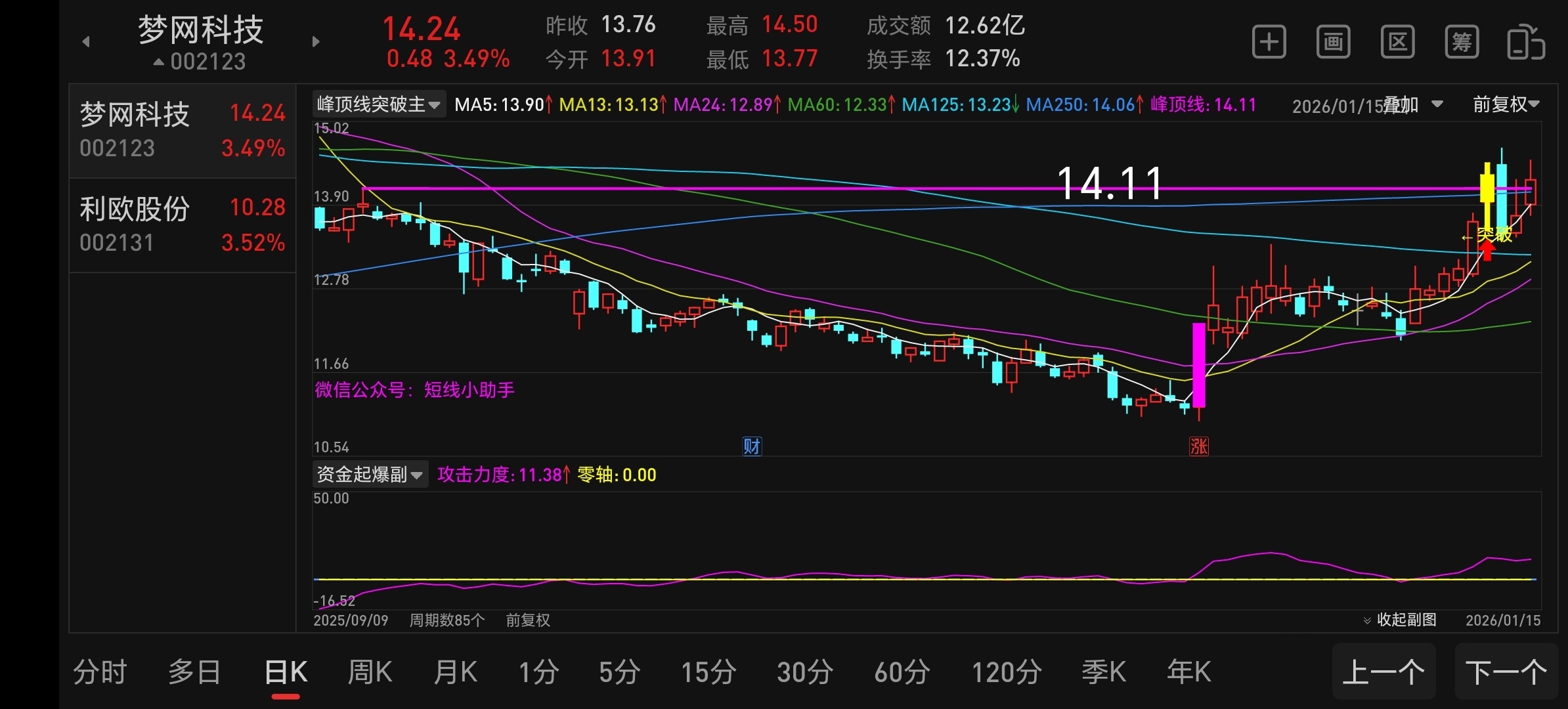1568x709 pixels.
Task: Tap the device sync icon at top right
Action: (1525, 43)
